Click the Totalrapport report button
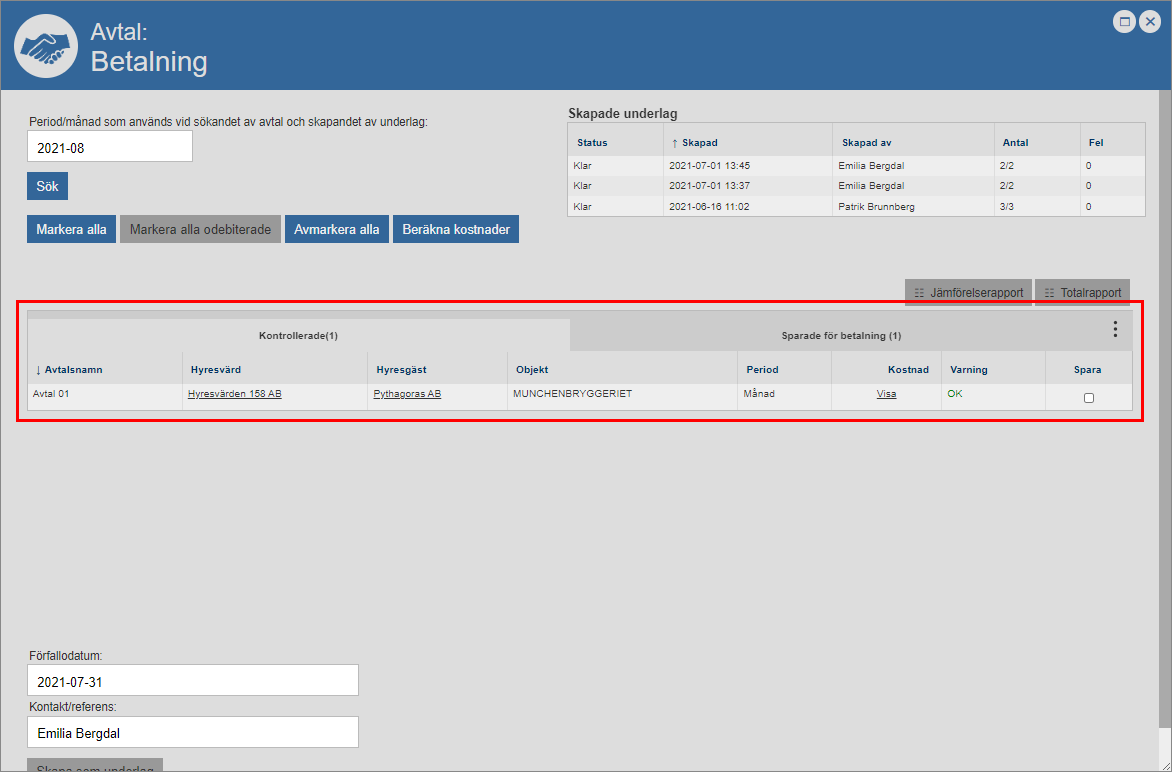 tap(1082, 293)
